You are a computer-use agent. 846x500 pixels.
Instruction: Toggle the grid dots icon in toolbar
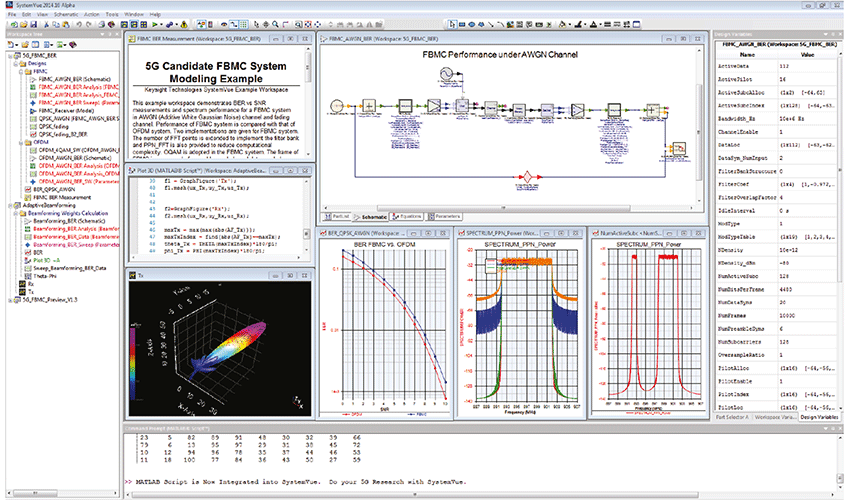tap(244, 24)
